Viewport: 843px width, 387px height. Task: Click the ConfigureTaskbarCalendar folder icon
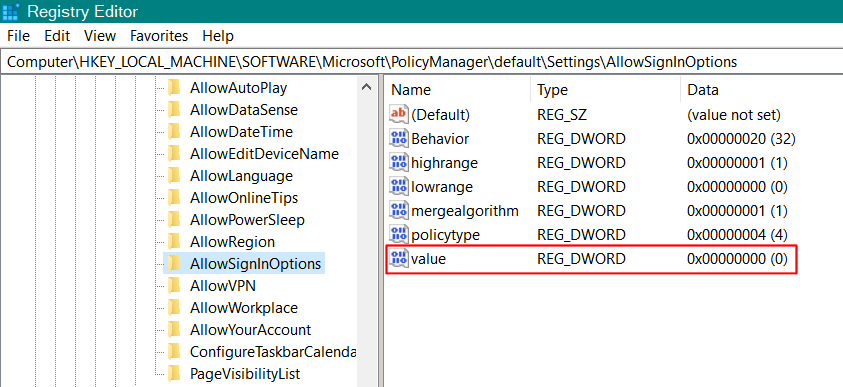tap(174, 352)
